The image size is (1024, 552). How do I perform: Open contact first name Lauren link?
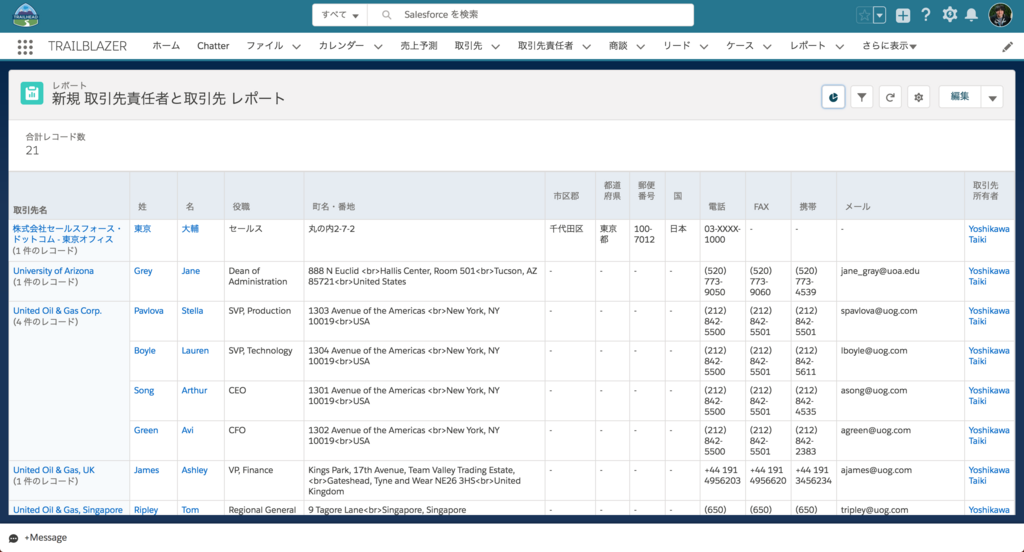(x=195, y=350)
